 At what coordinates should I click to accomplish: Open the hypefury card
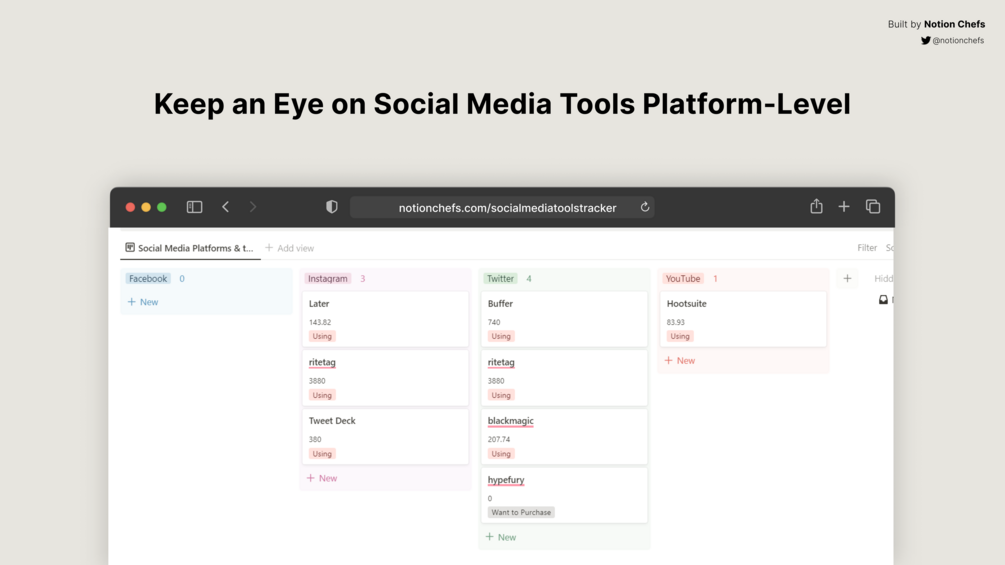(506, 480)
